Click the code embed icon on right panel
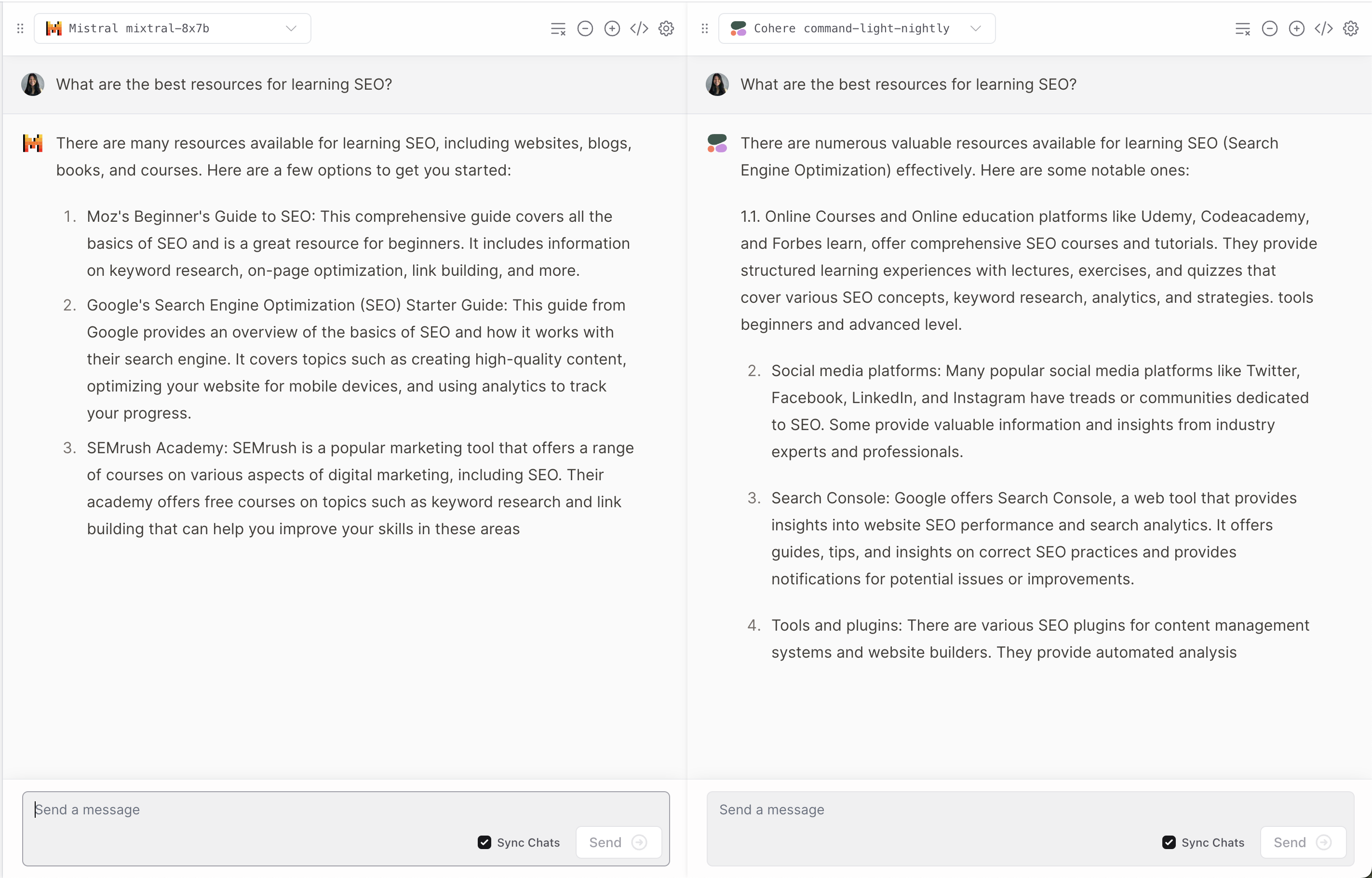 (x=1323, y=27)
